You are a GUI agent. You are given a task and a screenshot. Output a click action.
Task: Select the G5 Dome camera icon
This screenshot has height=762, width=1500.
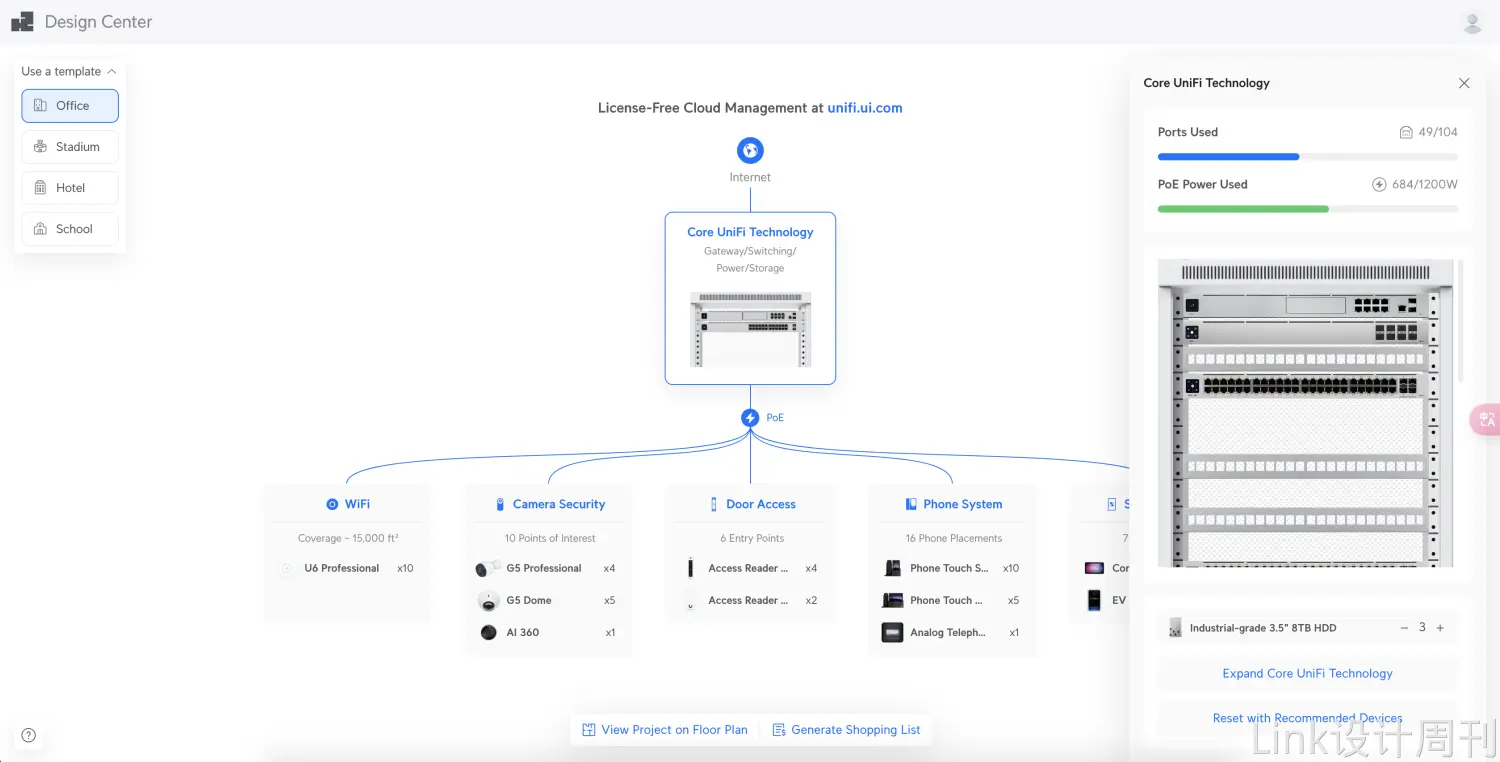(x=488, y=601)
